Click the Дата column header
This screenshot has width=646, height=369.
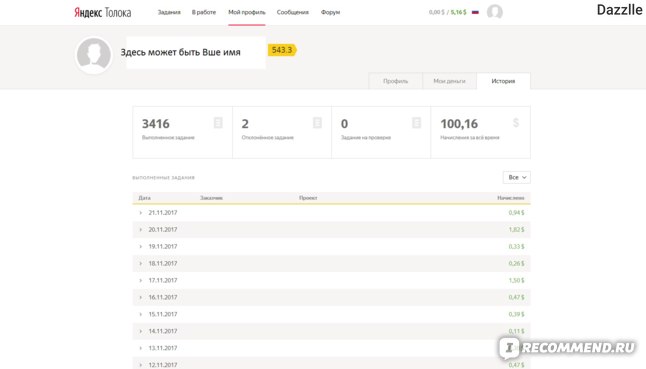pyautogui.click(x=144, y=198)
